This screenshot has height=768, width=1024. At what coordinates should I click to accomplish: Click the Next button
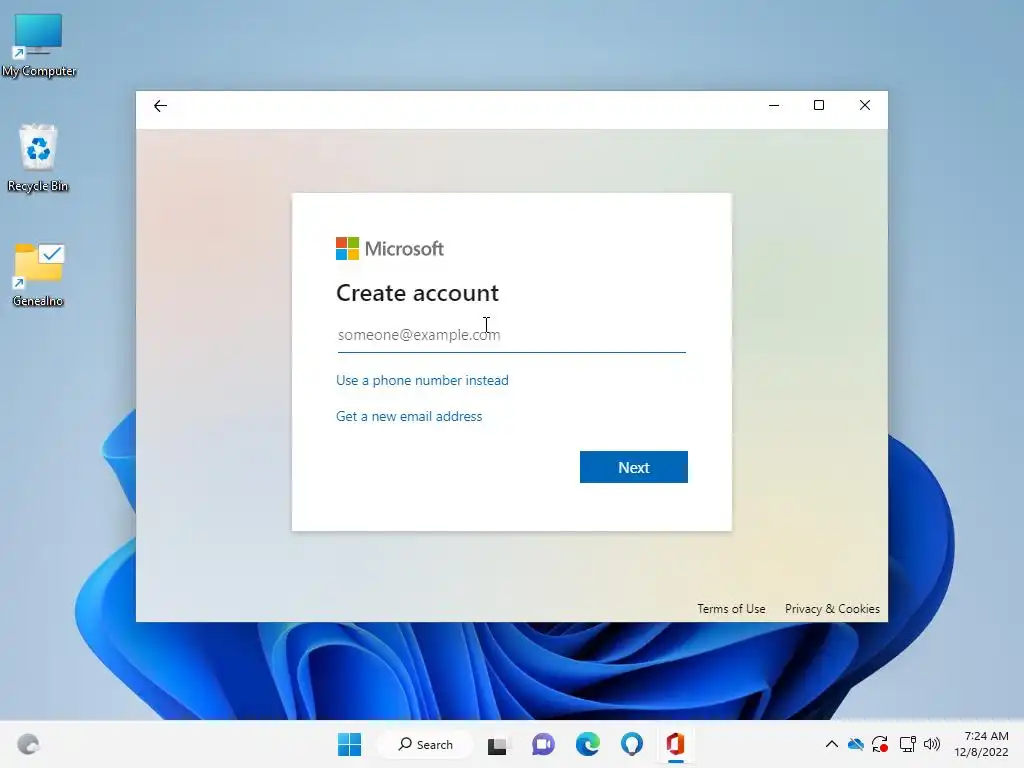click(x=633, y=467)
